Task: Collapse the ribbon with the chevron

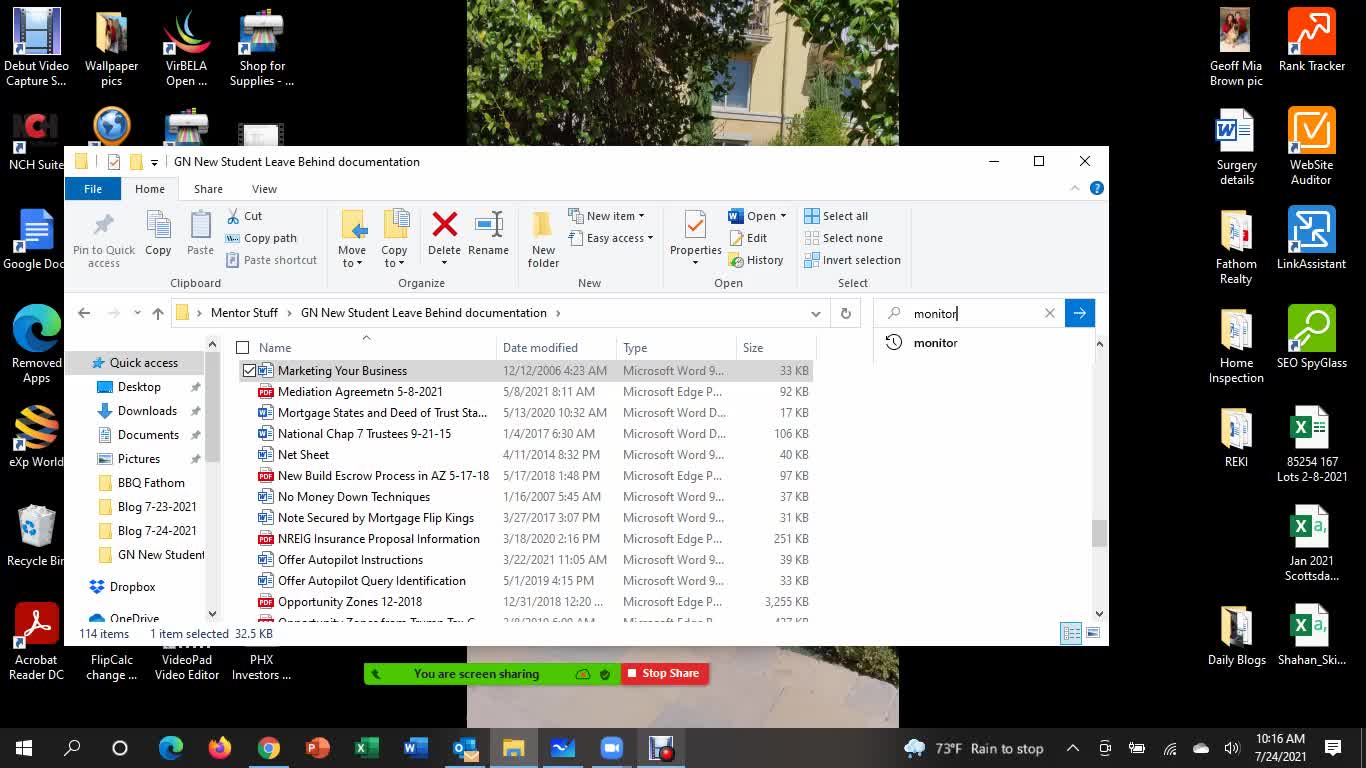Action: (1076, 188)
